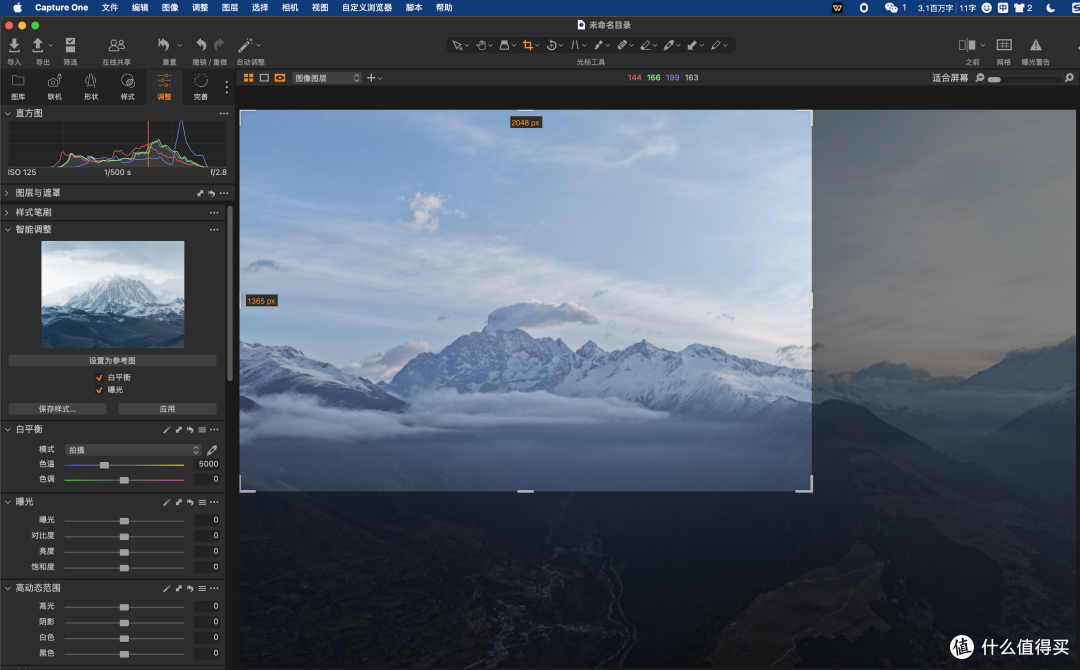Collapse the 智能调整 panel
Screen dimensions: 1080x670
point(8,229)
